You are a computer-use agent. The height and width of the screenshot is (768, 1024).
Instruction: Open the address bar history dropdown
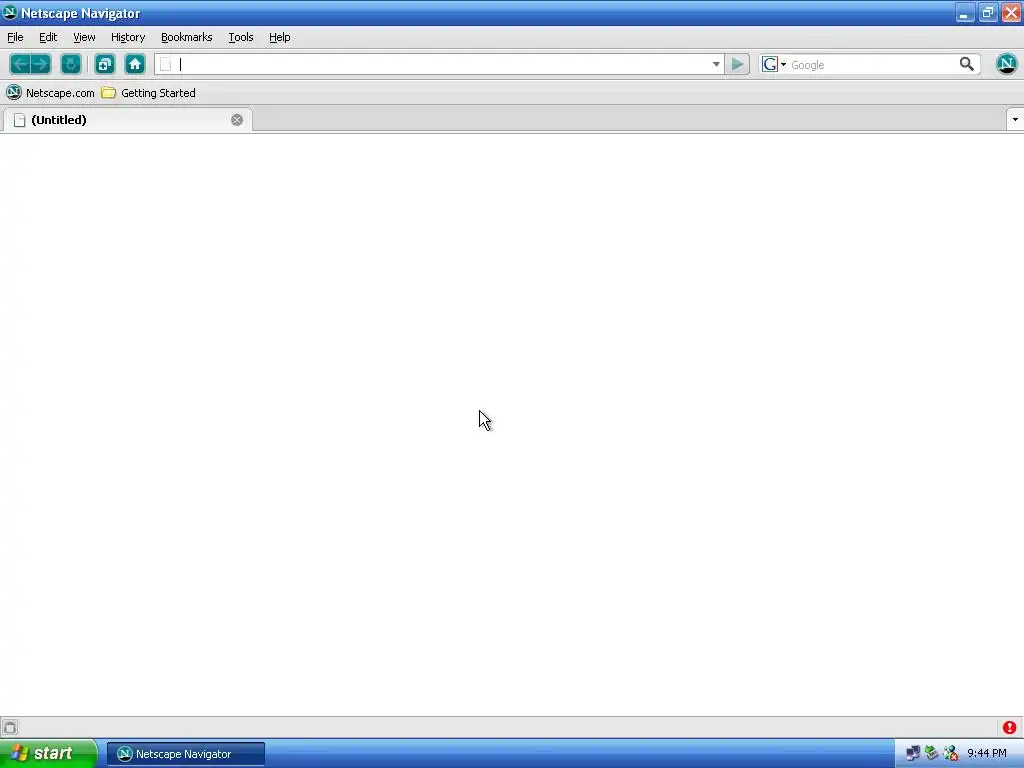[716, 64]
